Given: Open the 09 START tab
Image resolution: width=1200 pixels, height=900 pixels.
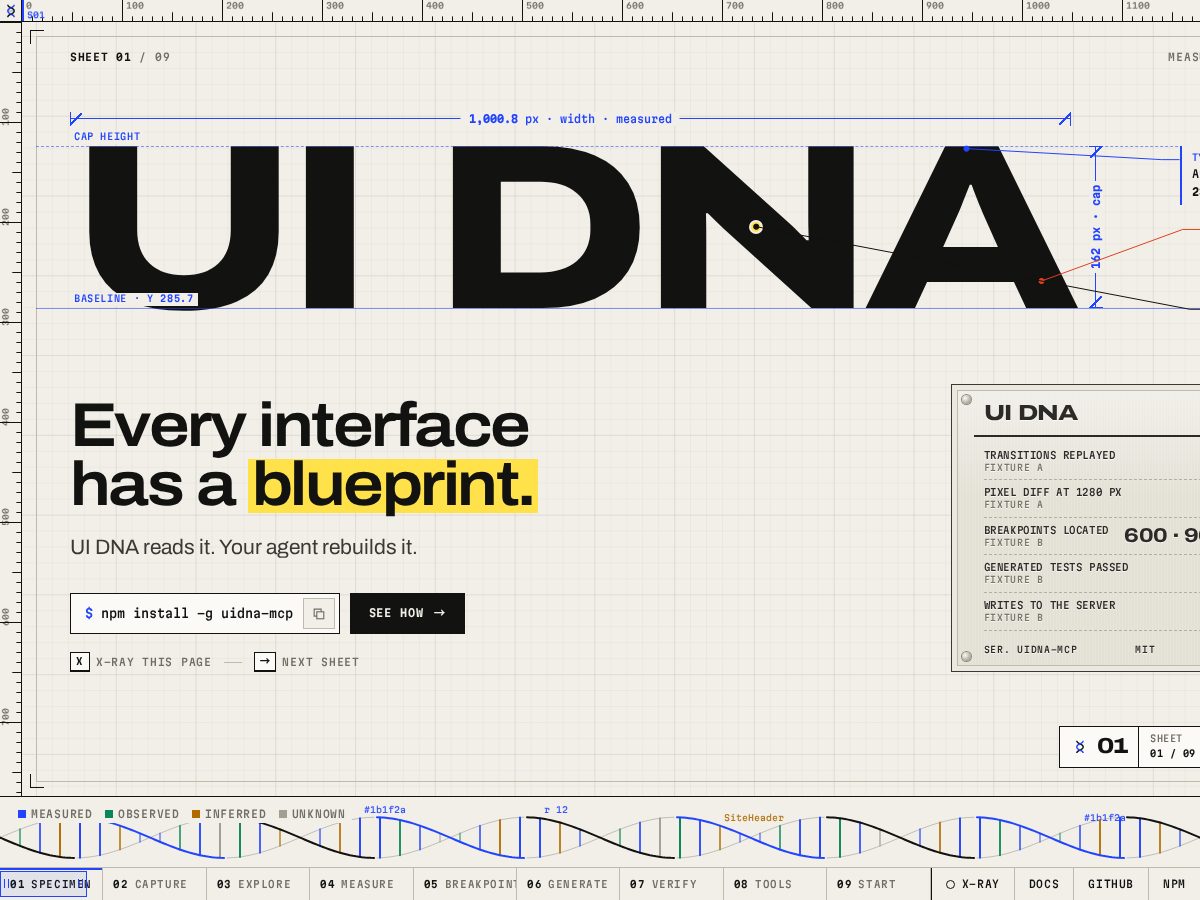Looking at the screenshot, I should [x=878, y=884].
